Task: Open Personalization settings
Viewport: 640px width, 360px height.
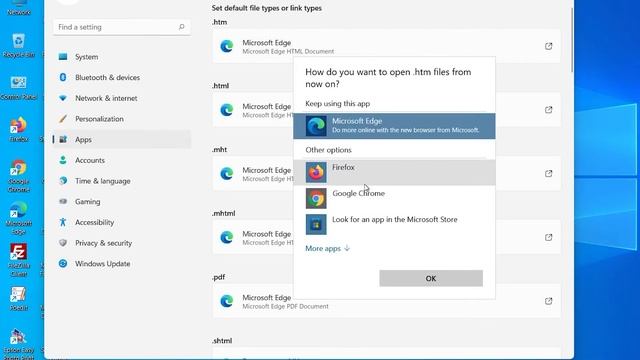Action: pos(122,119)
